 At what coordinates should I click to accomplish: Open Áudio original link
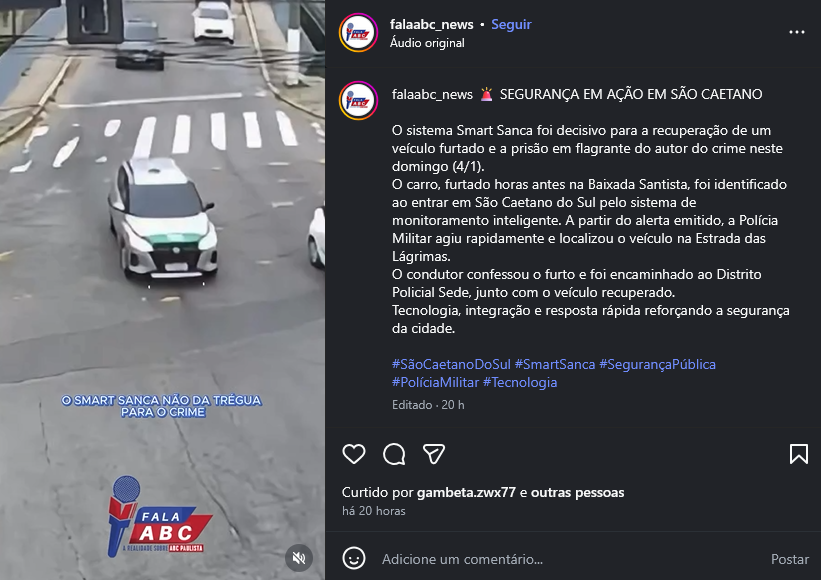(x=427, y=43)
